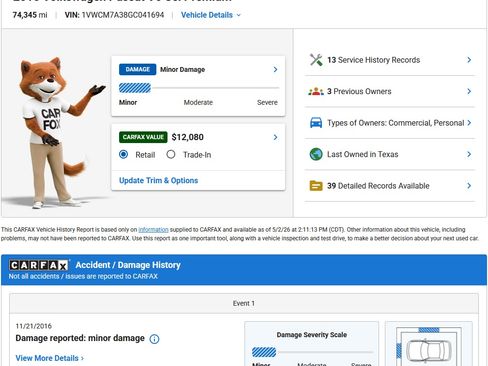The height and width of the screenshot is (366, 488).
Task: Click the car Types of Owners icon
Action: (316, 123)
